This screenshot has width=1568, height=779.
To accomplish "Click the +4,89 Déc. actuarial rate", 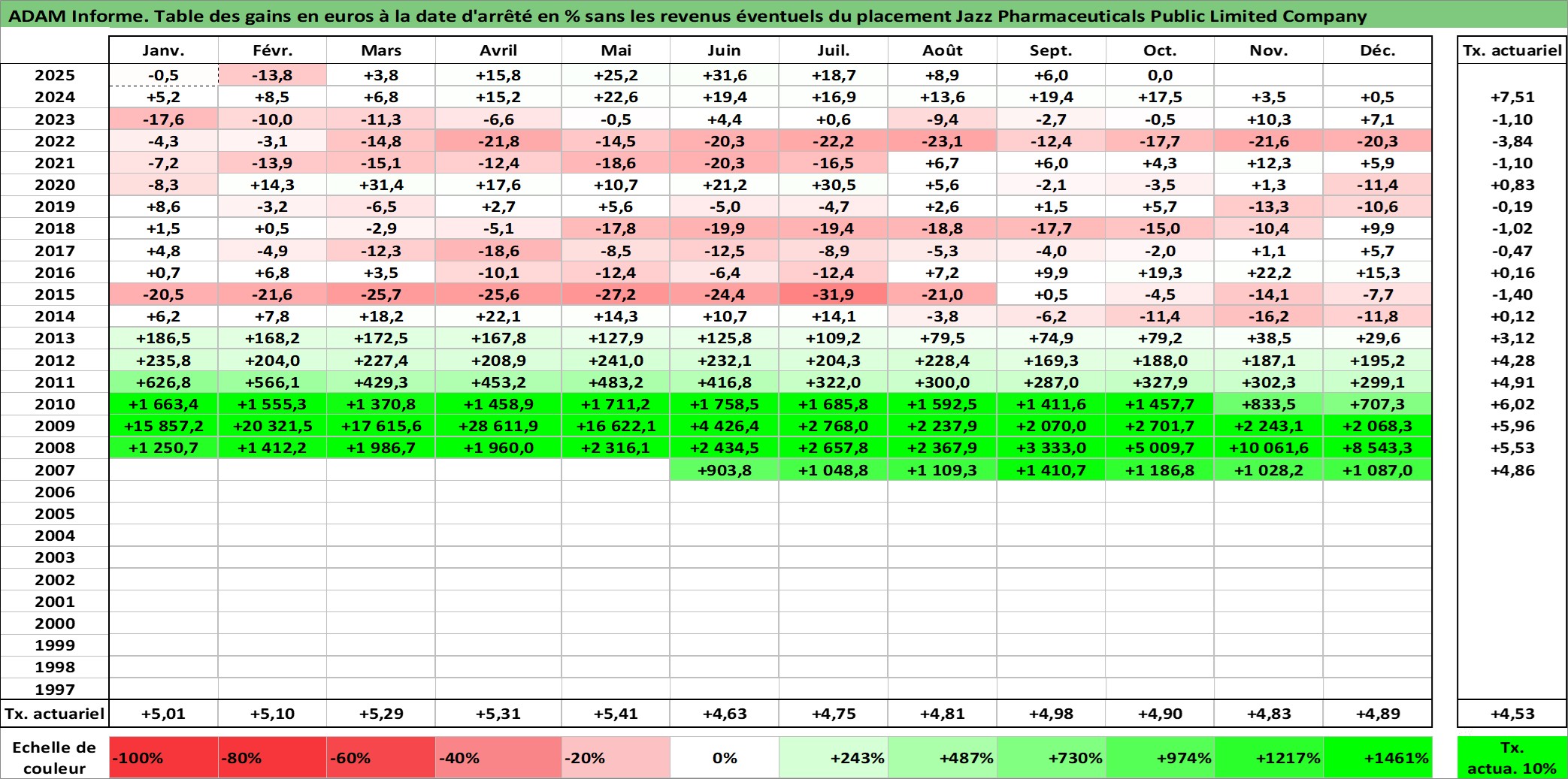I will tap(1377, 714).
